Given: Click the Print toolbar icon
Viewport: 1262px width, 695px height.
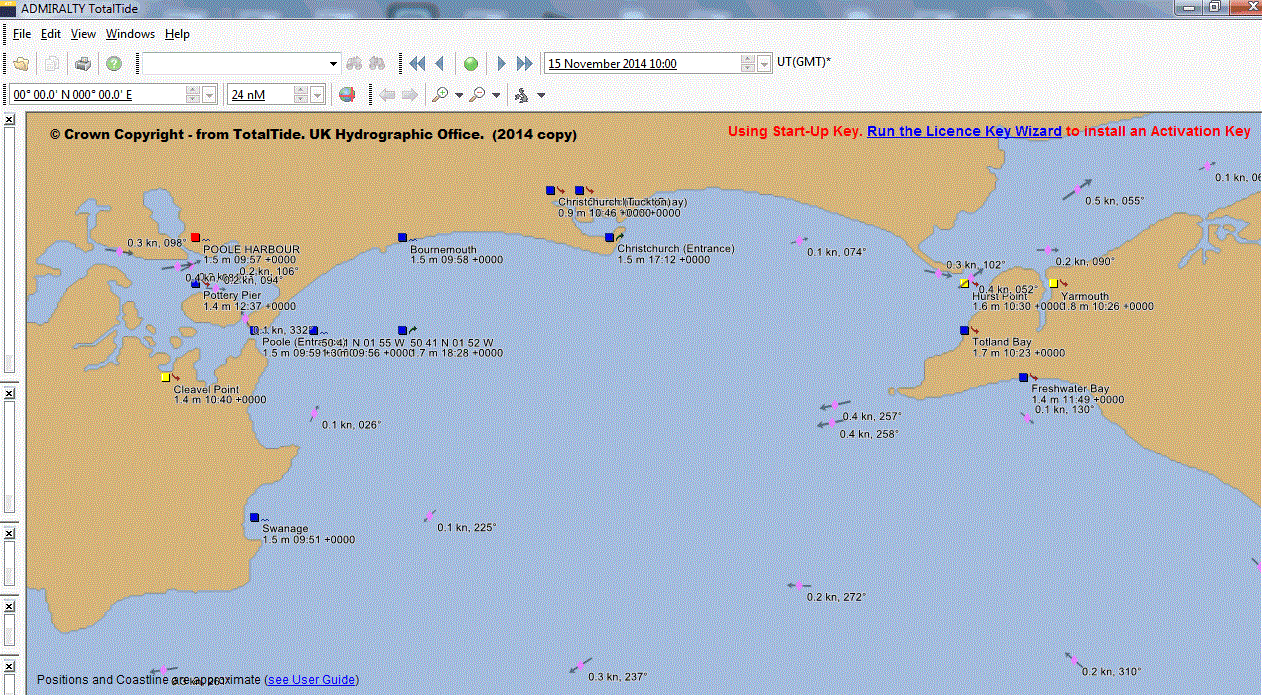Looking at the screenshot, I should [x=83, y=64].
